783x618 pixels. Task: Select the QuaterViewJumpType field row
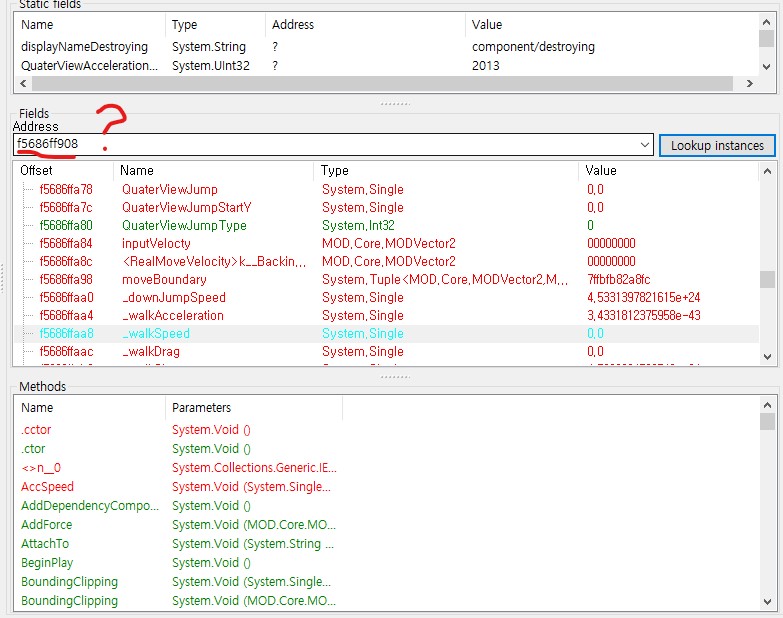tap(183, 225)
